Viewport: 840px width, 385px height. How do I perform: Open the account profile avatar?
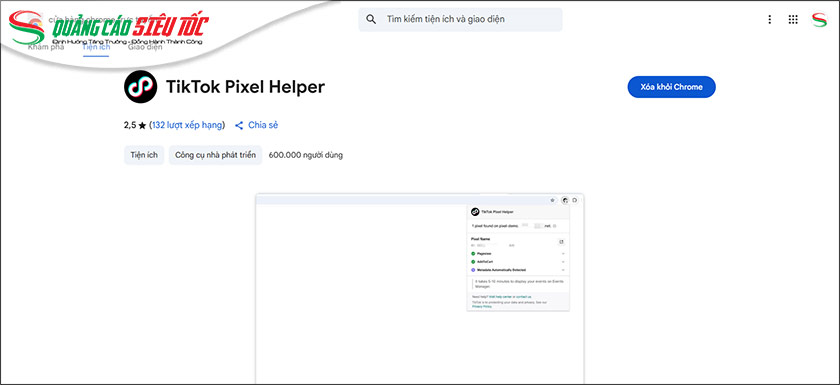point(819,20)
